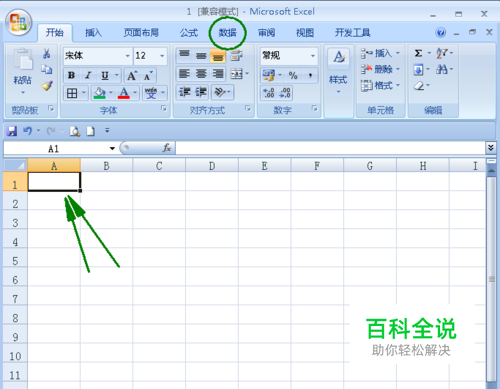Decrease font size with the small A
Screen dimensions: 500x389
point(148,76)
